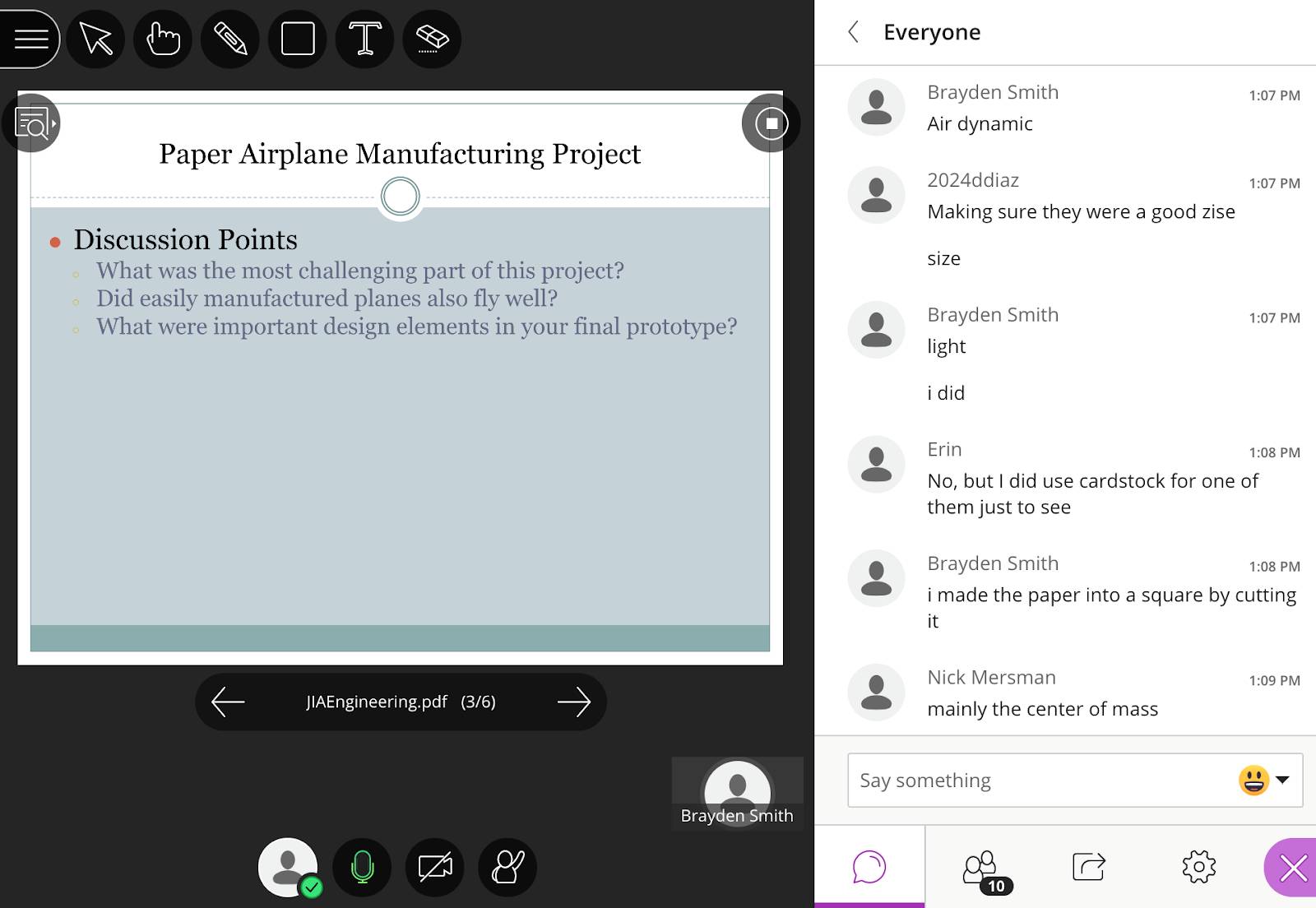The height and width of the screenshot is (908, 1316).
Task: Stop sharing the presentation file
Action: (x=771, y=123)
